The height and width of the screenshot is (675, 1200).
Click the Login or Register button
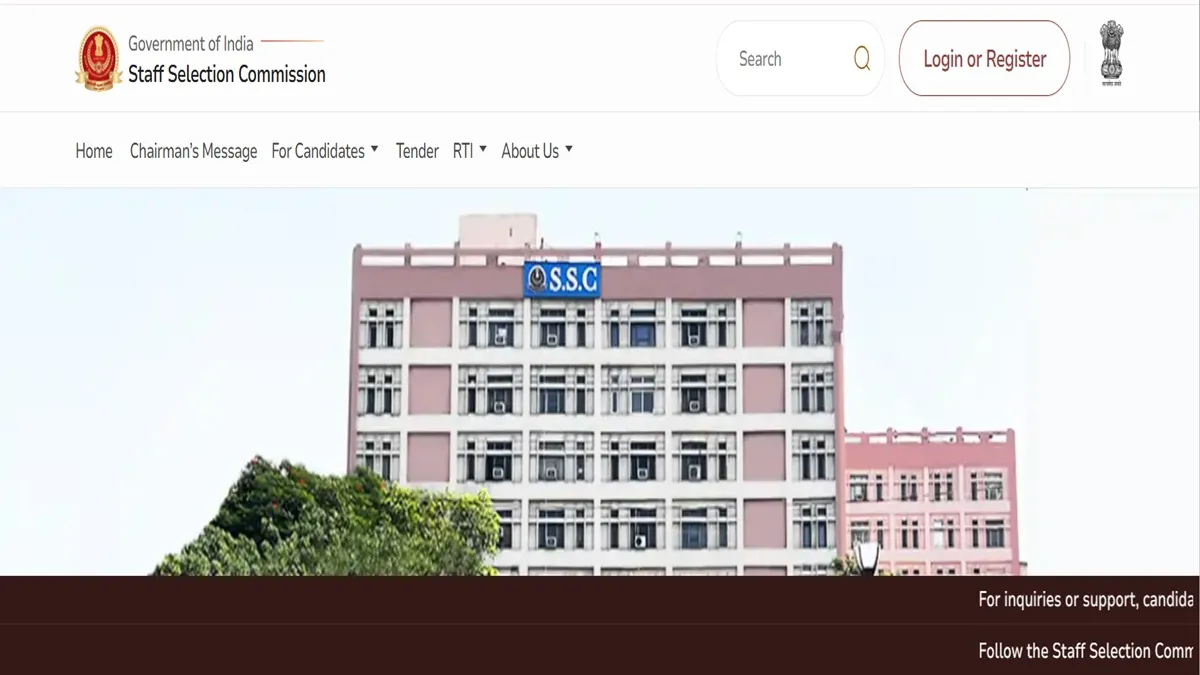coord(984,59)
